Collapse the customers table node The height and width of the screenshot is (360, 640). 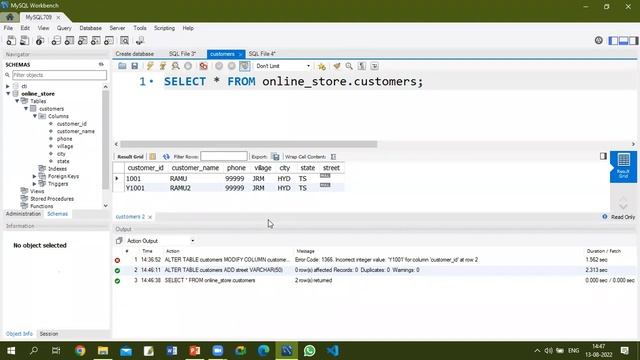tap(26, 109)
